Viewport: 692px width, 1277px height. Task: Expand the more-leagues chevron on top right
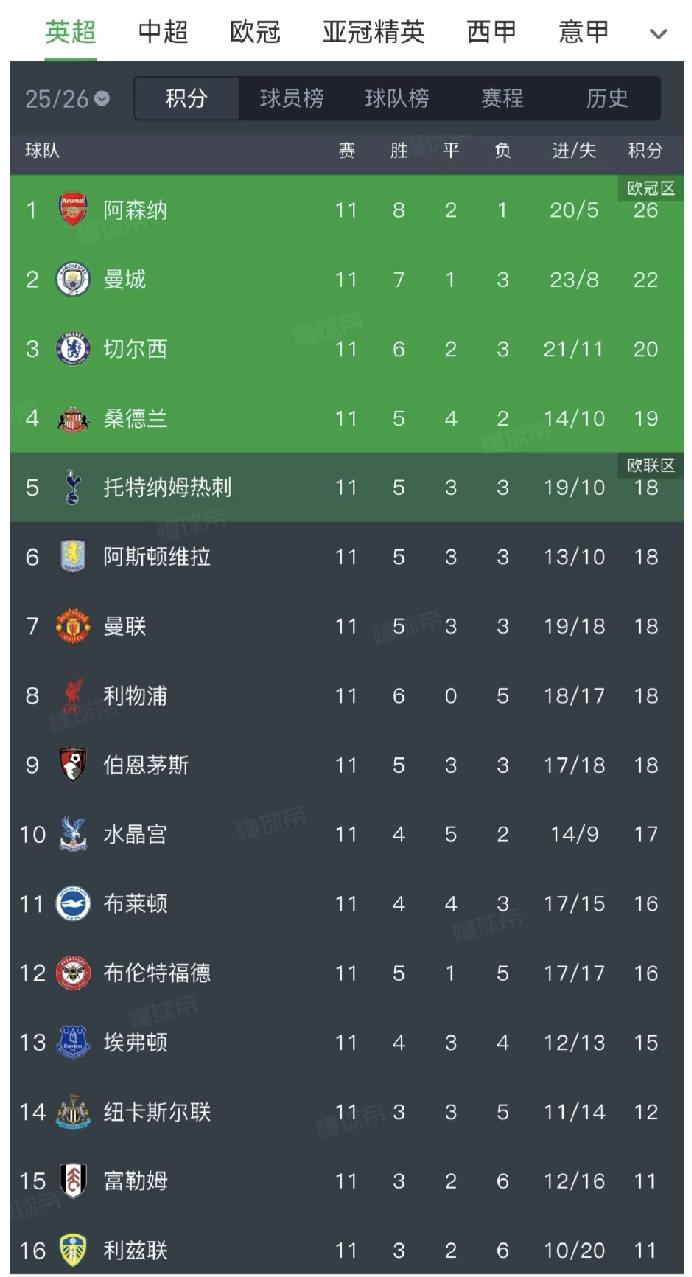click(x=661, y=32)
